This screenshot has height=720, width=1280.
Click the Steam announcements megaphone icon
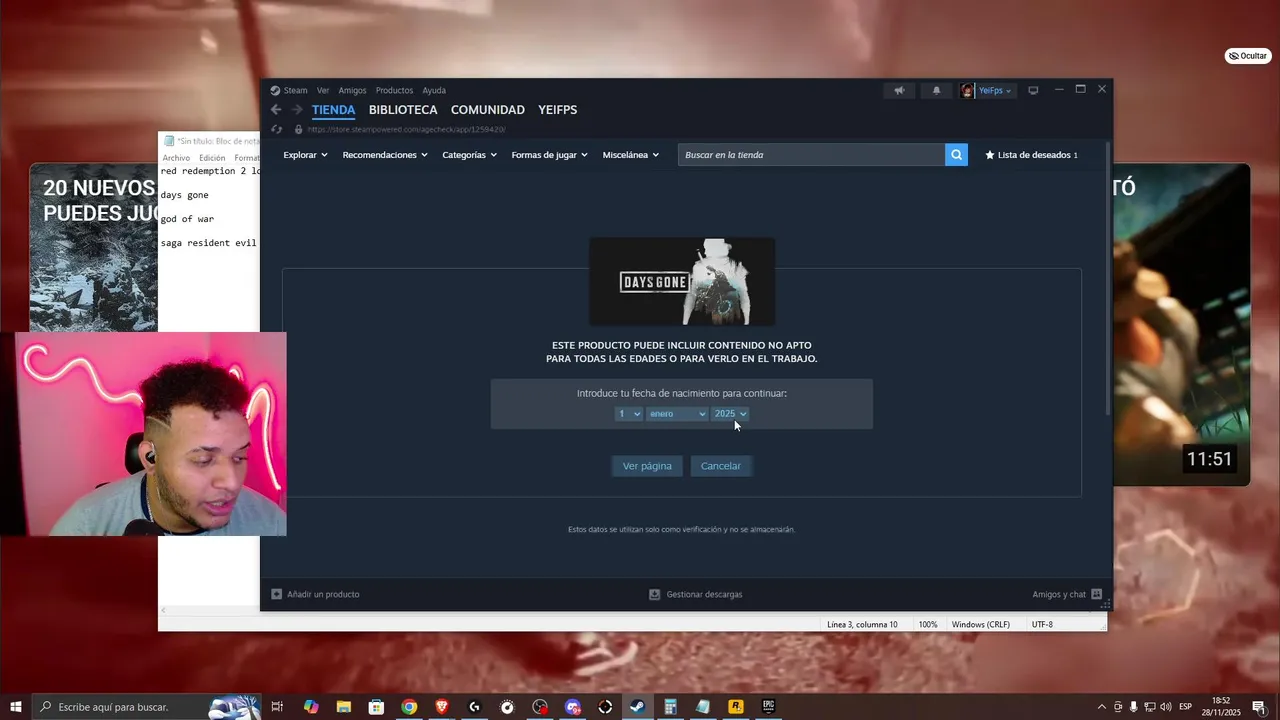[899, 90]
